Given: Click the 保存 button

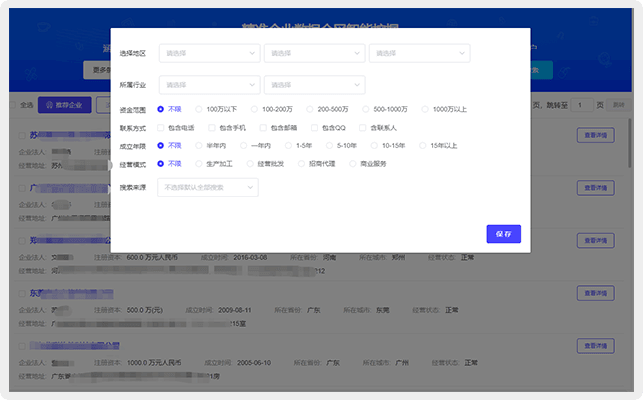Looking at the screenshot, I should [503, 234].
